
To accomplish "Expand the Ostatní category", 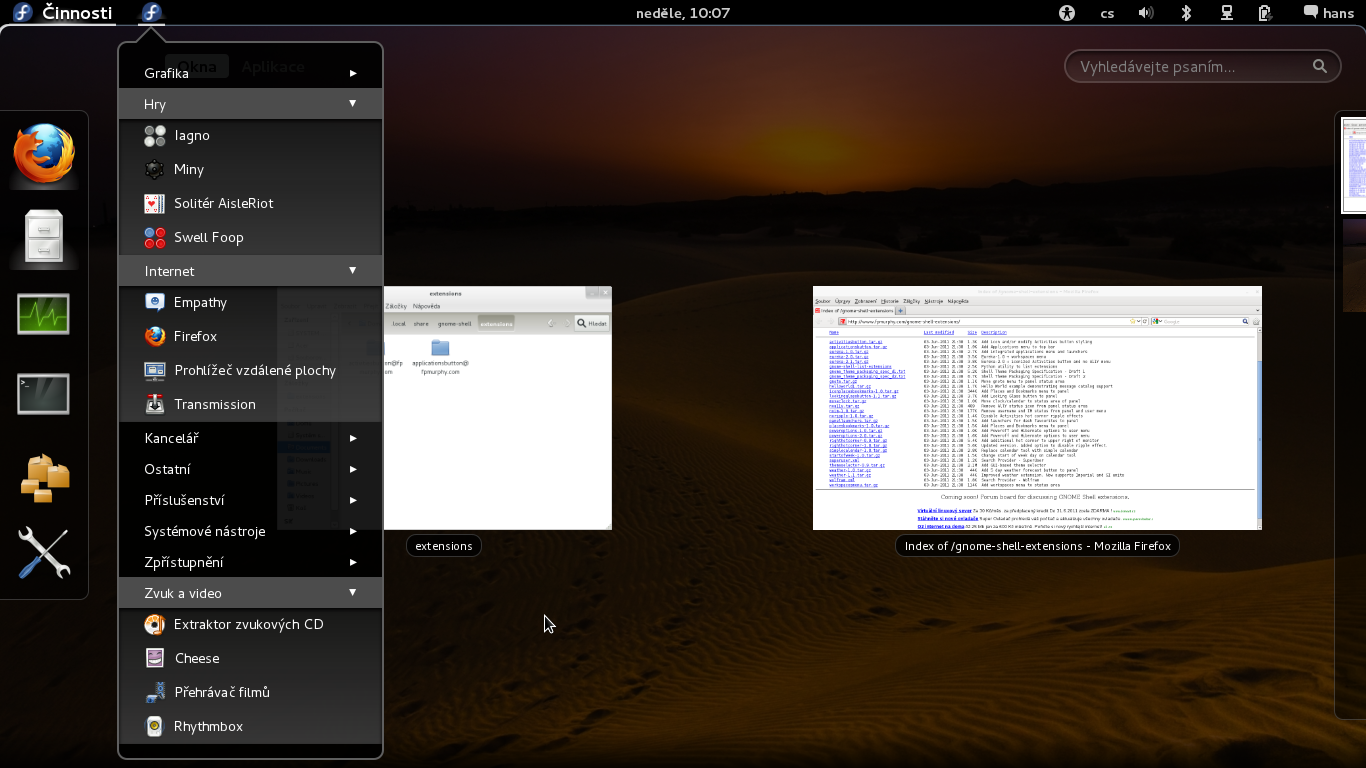I will [x=250, y=469].
